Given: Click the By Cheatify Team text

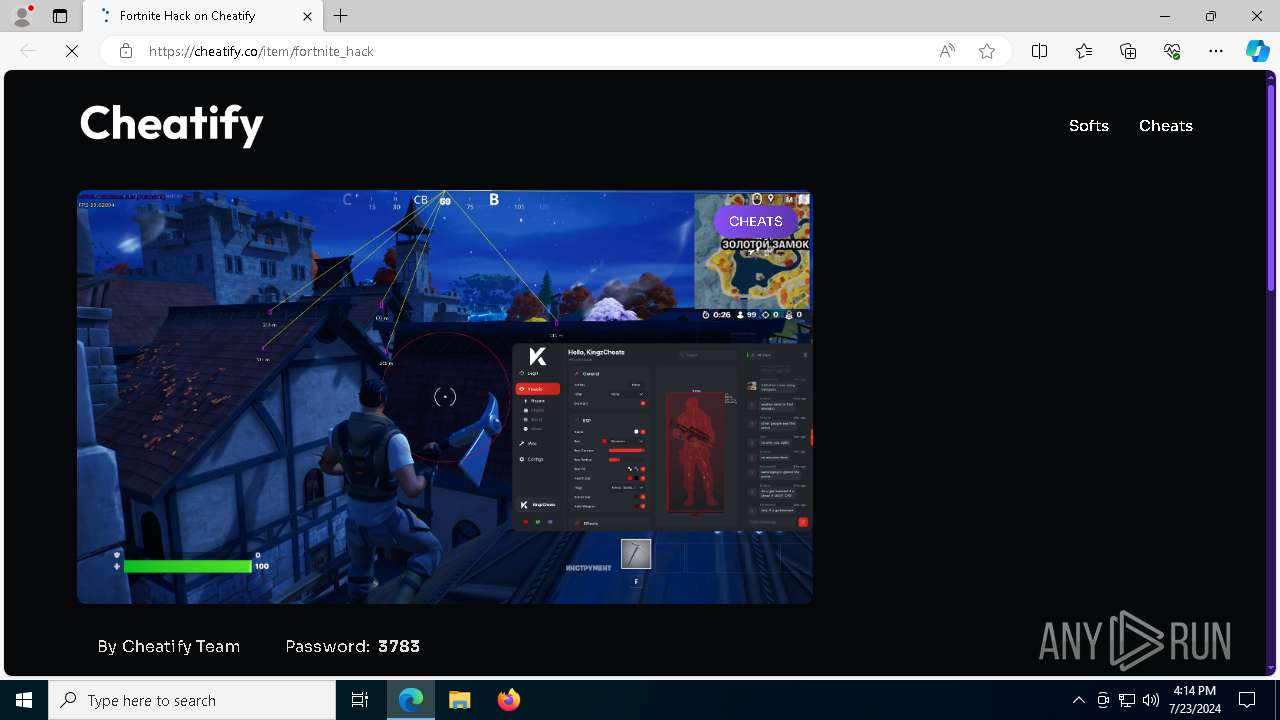Looking at the screenshot, I should pos(169,646).
